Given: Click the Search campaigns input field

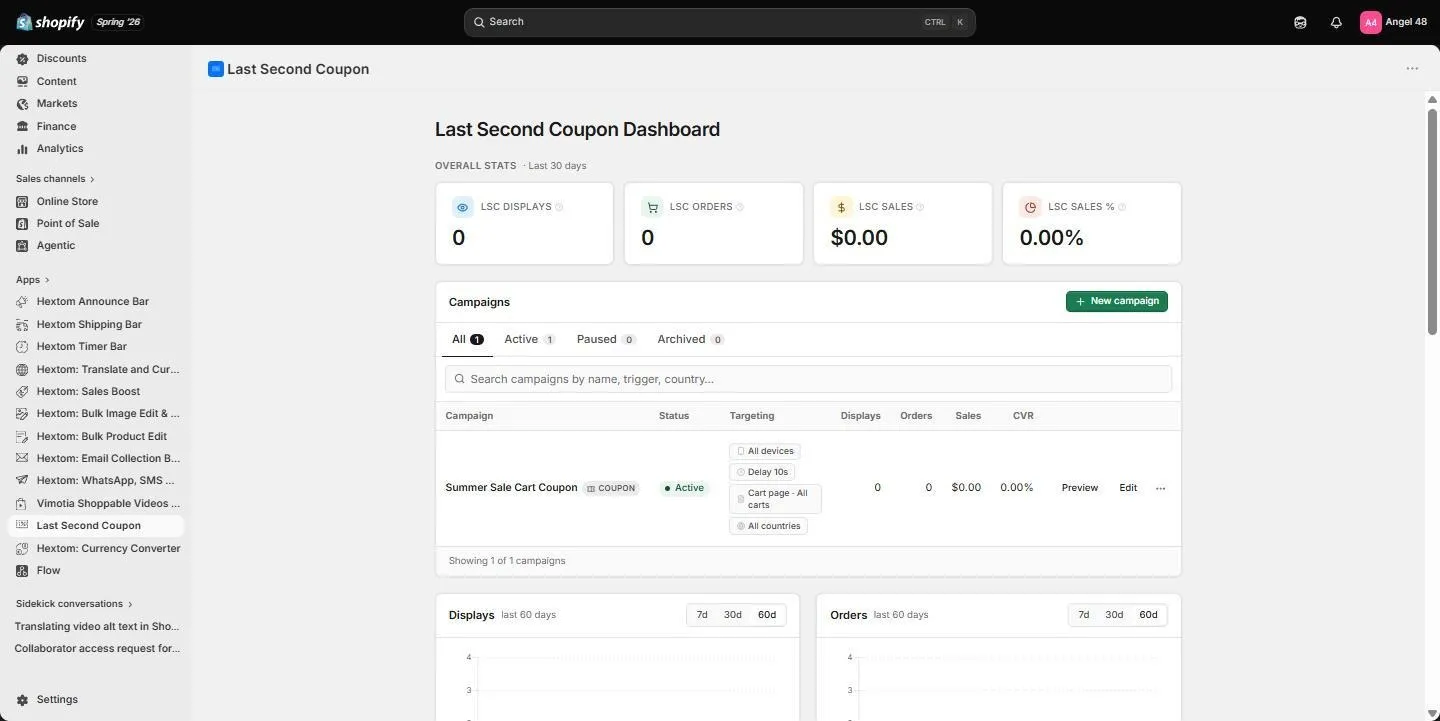Looking at the screenshot, I should (x=808, y=379).
